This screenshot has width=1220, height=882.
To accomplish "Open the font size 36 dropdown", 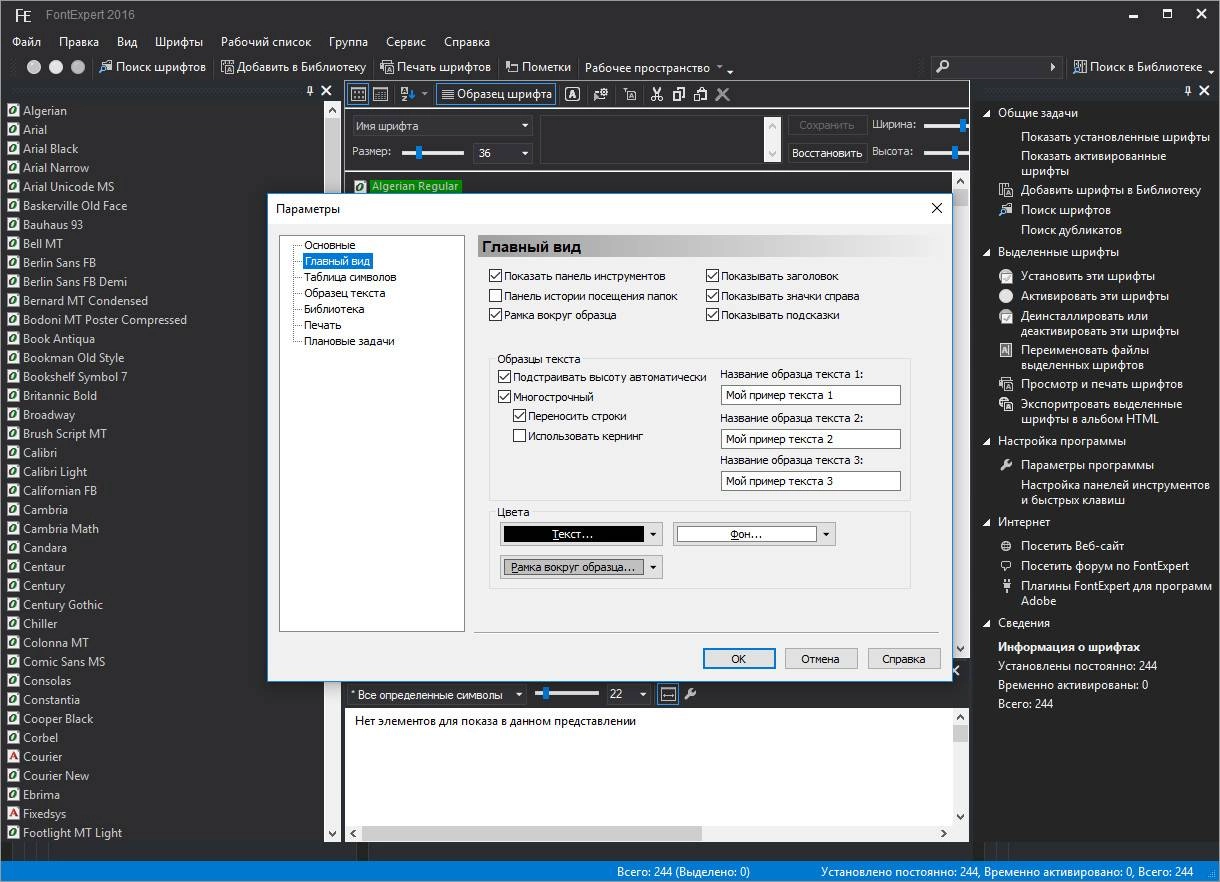I will (524, 153).
